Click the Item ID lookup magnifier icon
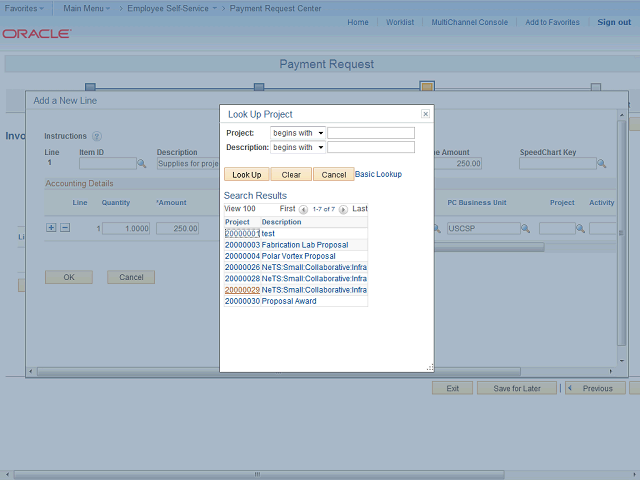 [142, 163]
